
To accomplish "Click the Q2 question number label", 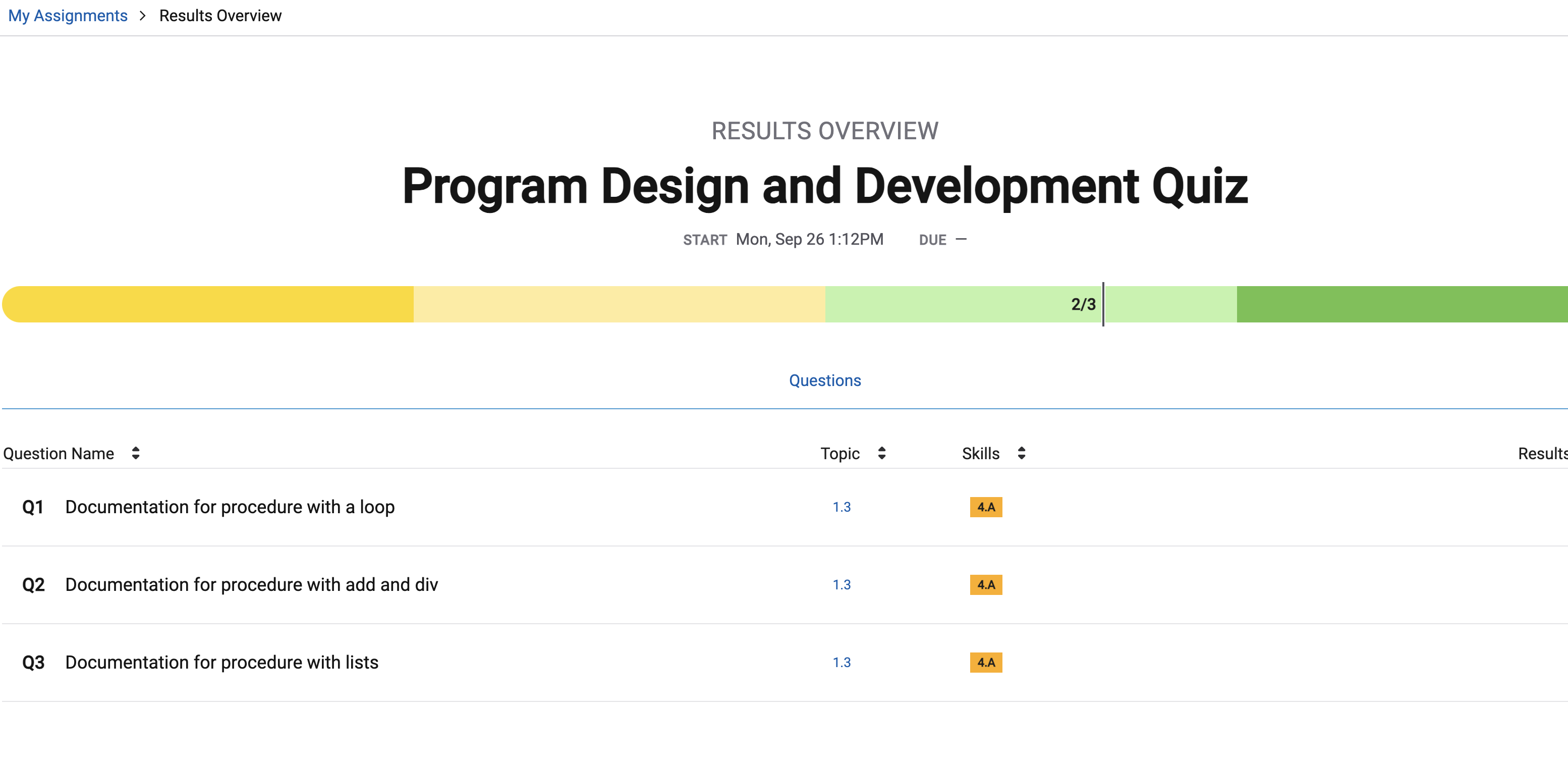I will tap(33, 585).
